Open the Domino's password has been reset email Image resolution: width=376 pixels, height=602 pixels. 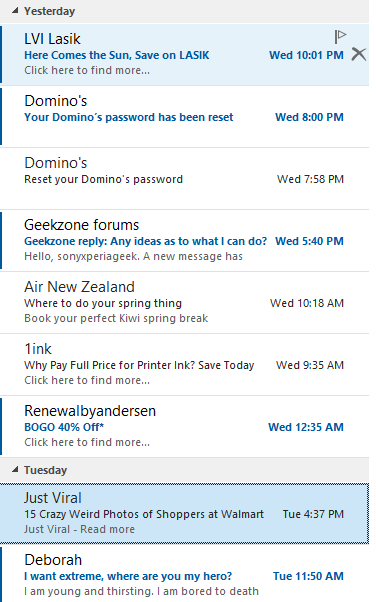click(x=184, y=116)
